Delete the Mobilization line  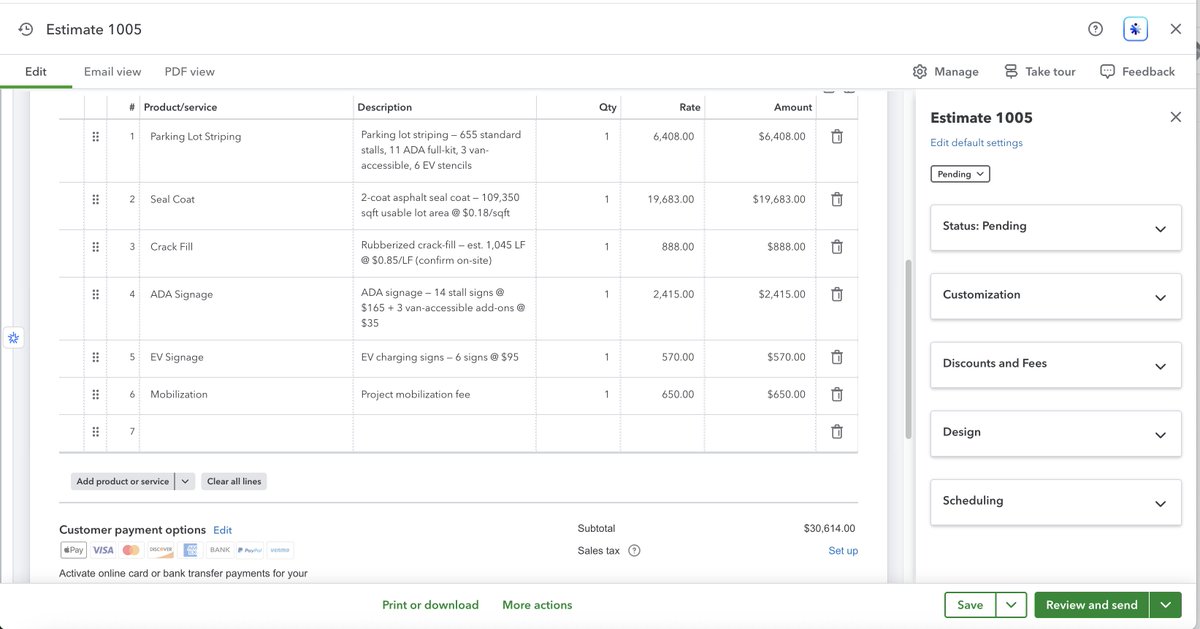pyautogui.click(x=837, y=394)
